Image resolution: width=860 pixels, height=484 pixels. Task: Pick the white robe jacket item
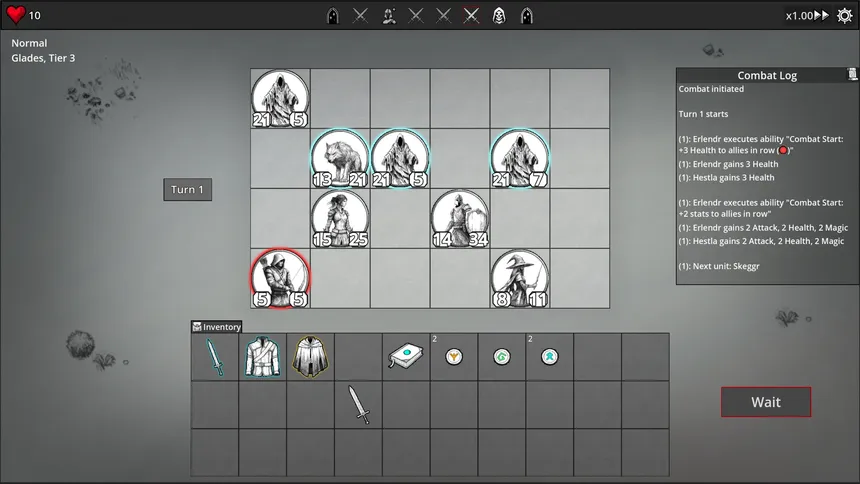click(x=262, y=357)
